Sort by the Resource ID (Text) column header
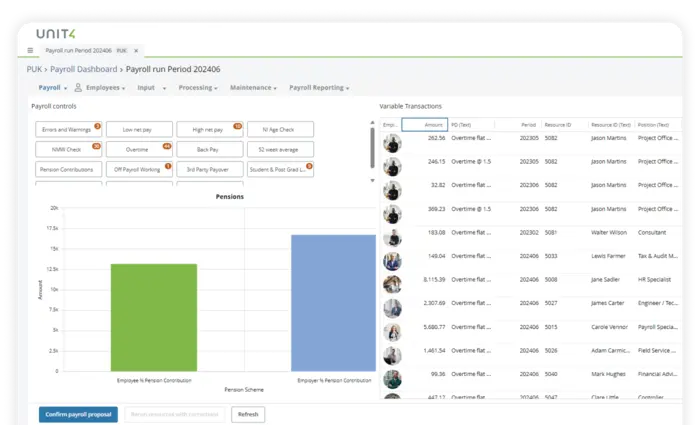 (x=611, y=125)
